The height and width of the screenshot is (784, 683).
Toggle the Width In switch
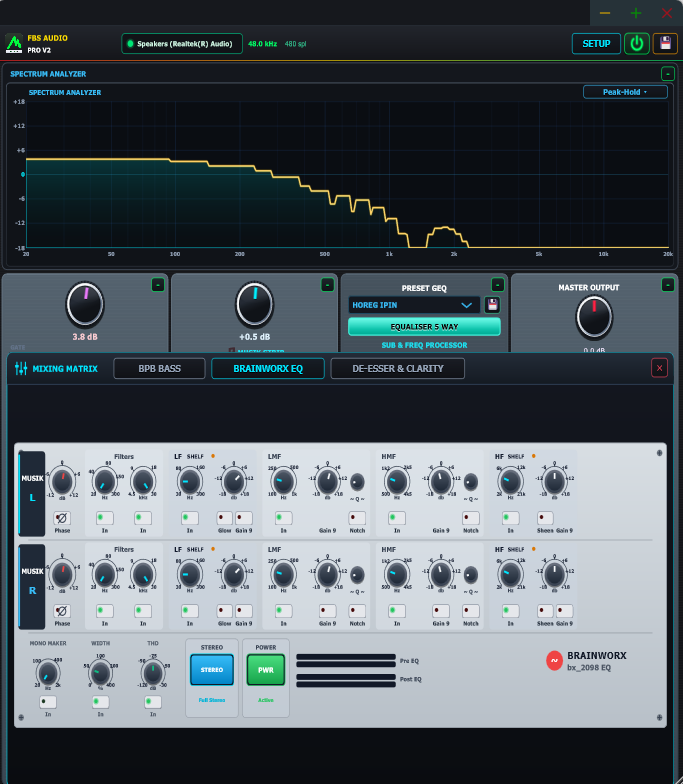coord(100,702)
